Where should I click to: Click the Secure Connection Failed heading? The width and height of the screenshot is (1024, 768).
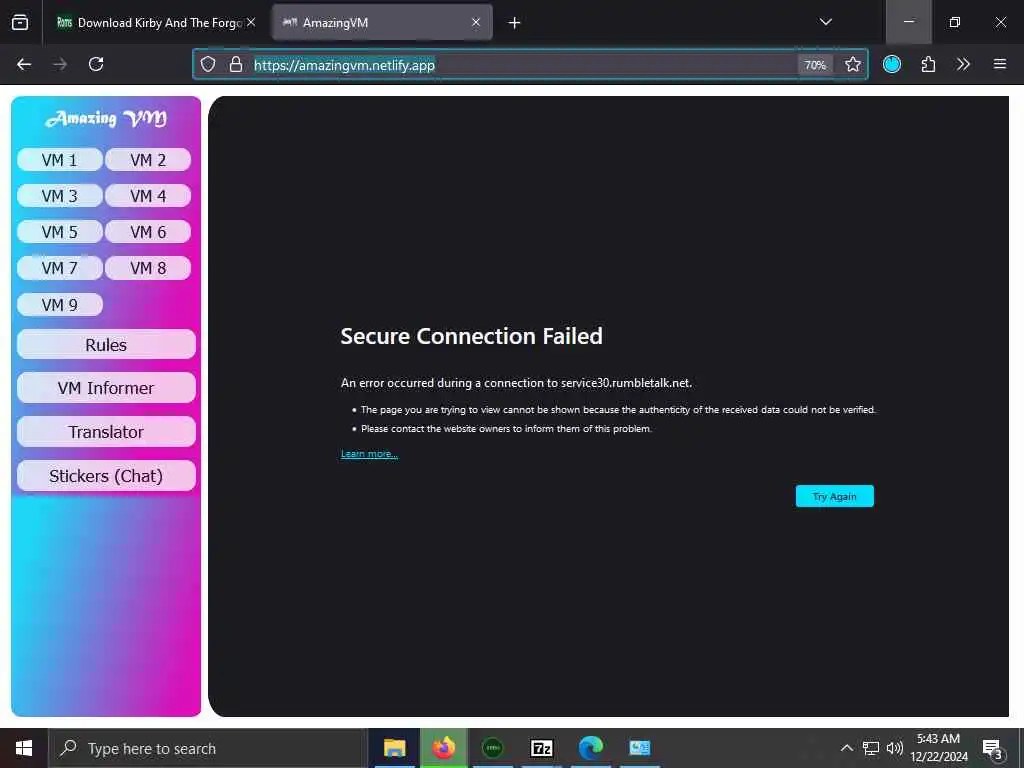[472, 336]
